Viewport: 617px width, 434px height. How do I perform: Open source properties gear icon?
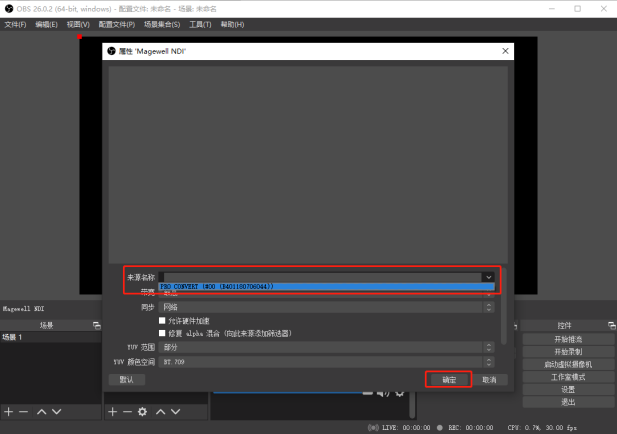[x=142, y=412]
